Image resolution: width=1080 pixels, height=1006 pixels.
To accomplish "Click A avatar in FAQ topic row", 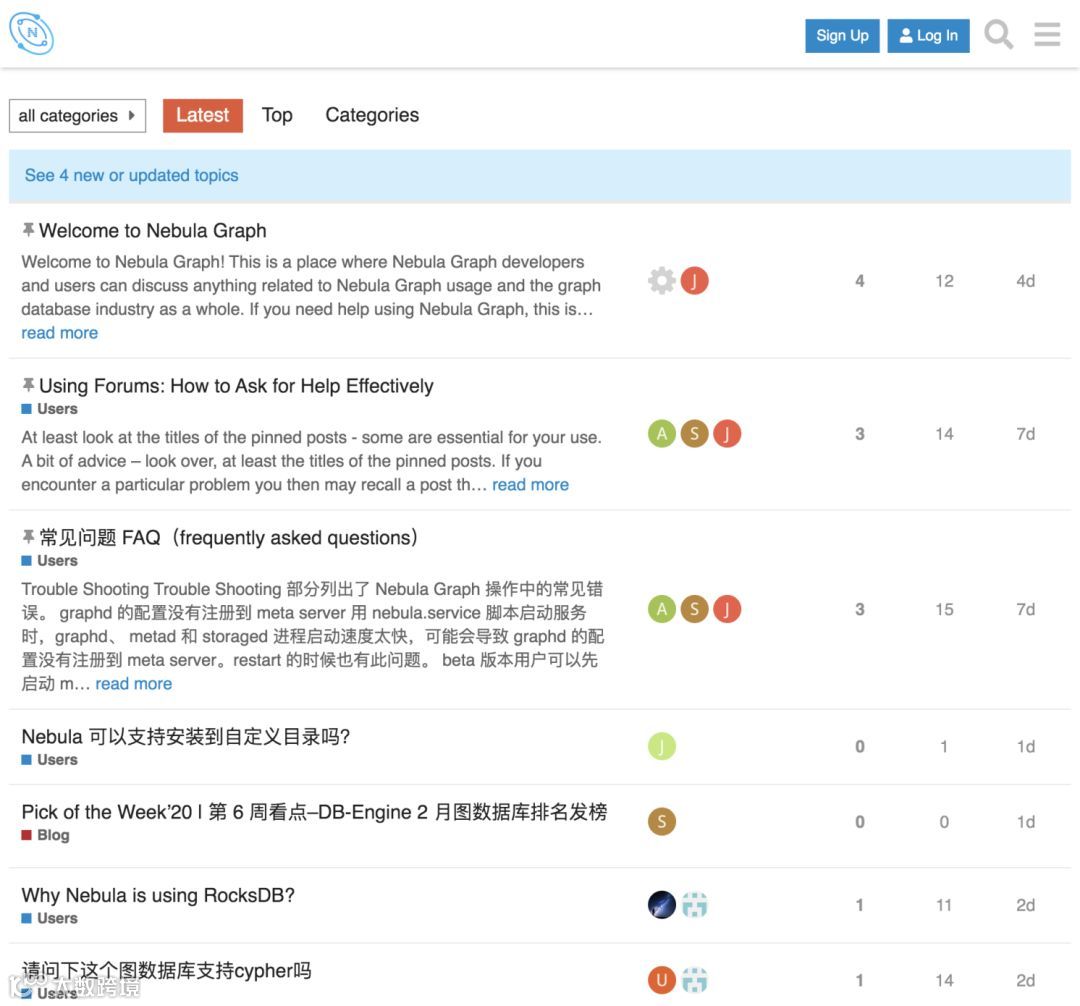I will pos(661,609).
